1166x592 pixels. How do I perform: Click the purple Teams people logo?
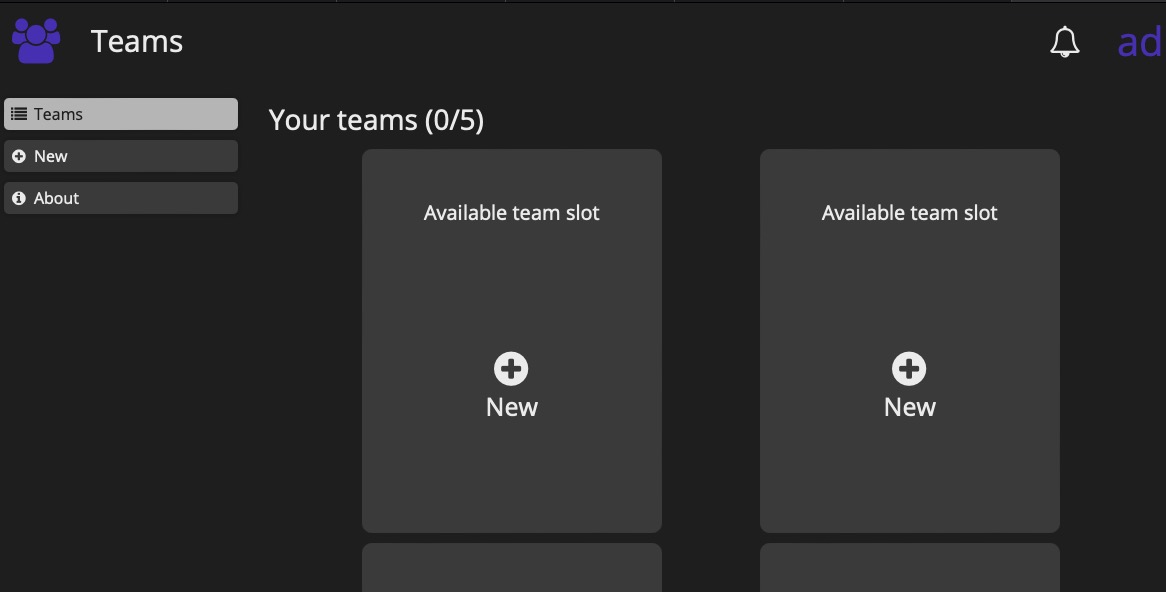point(35,40)
